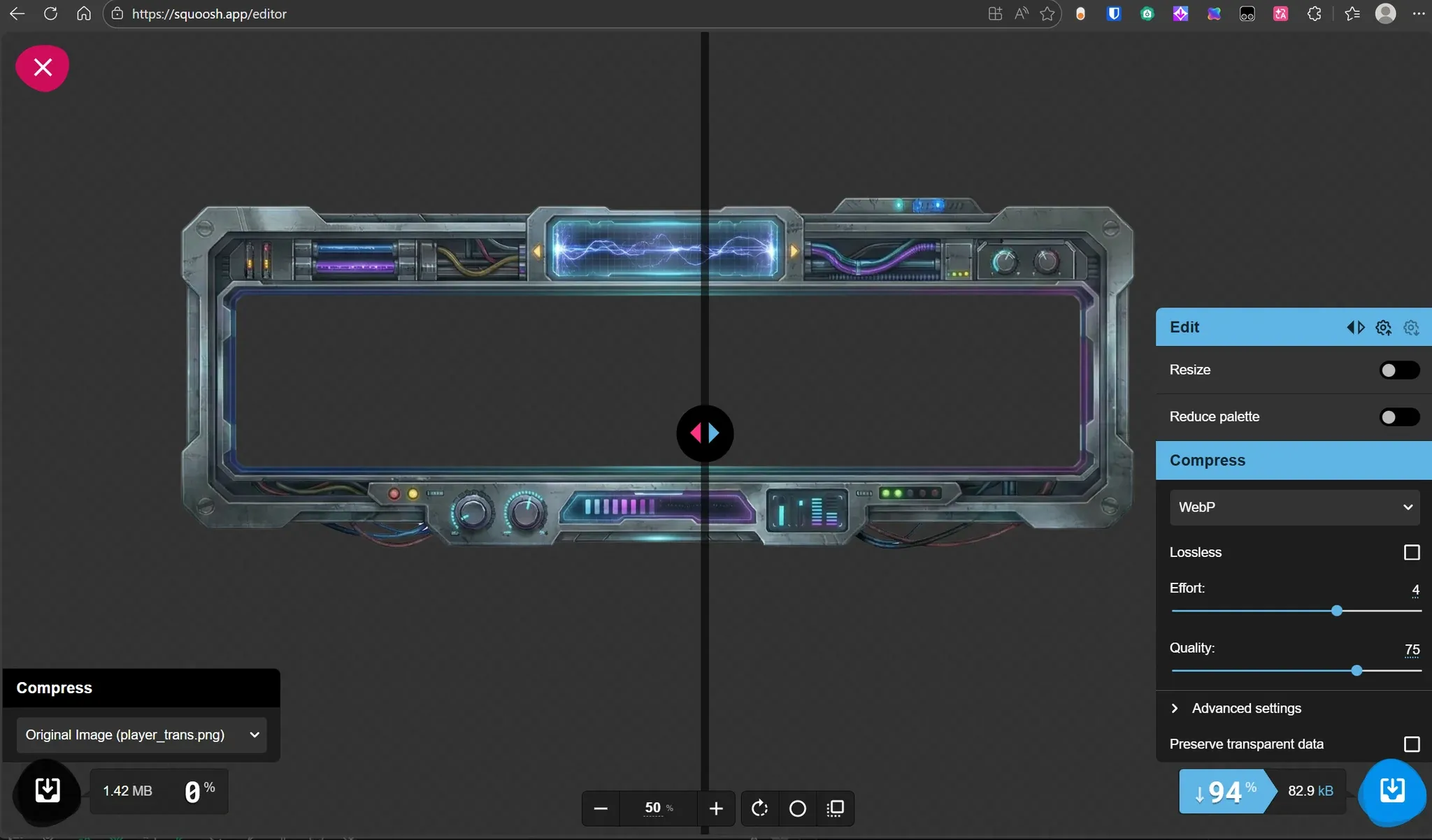Save side settings with the bright gear icon
The image size is (1432, 840).
(x=1383, y=327)
